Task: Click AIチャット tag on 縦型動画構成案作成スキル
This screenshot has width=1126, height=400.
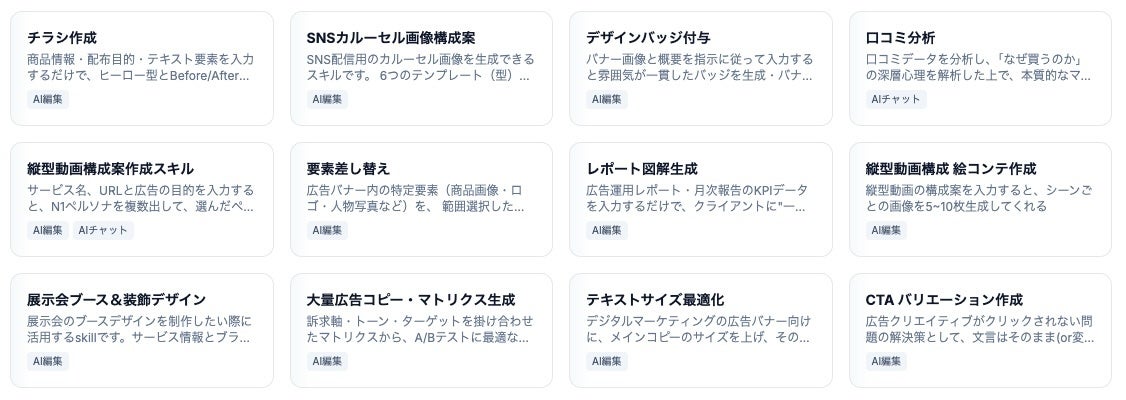Action: (x=103, y=230)
